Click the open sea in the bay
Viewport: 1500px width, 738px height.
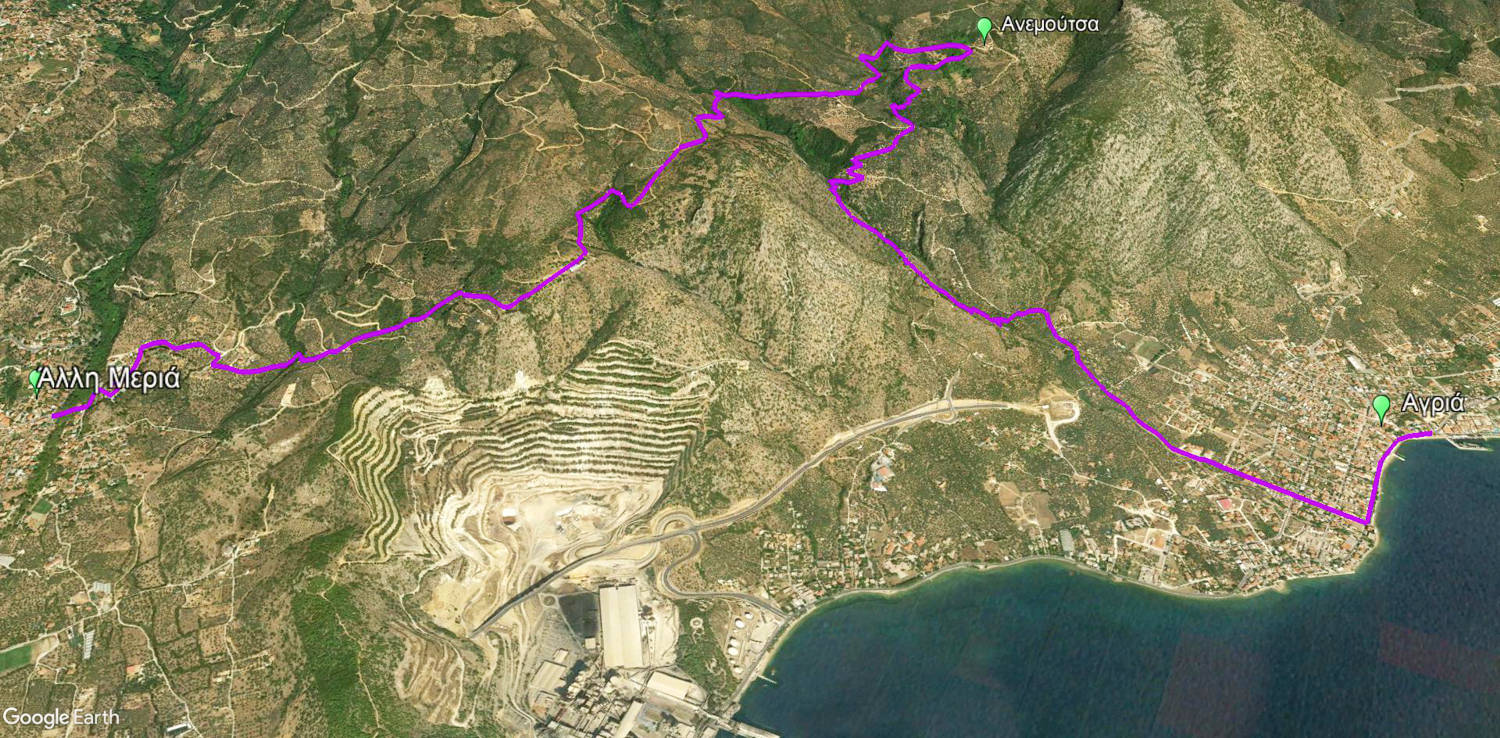(1150, 660)
